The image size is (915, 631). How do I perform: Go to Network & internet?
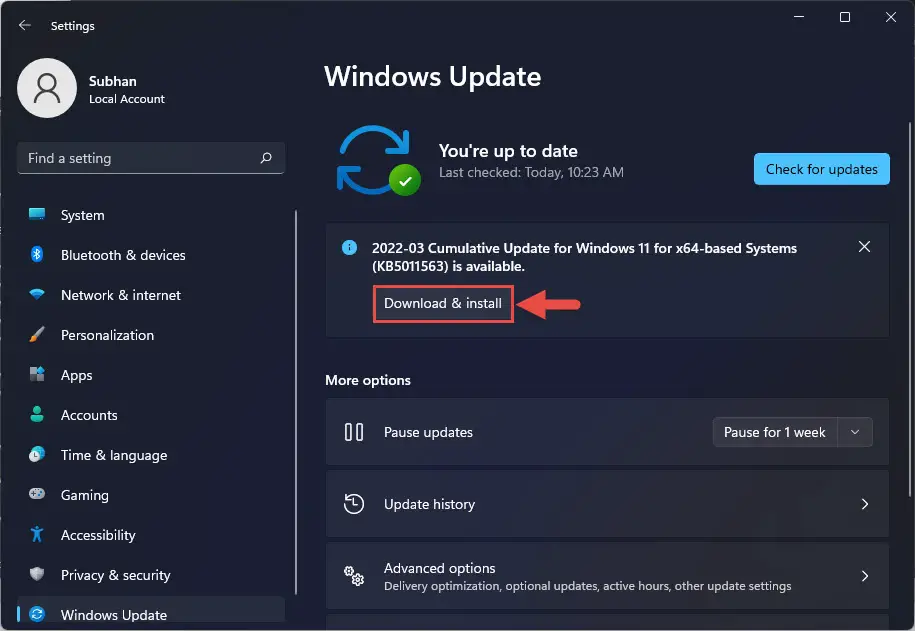(121, 295)
